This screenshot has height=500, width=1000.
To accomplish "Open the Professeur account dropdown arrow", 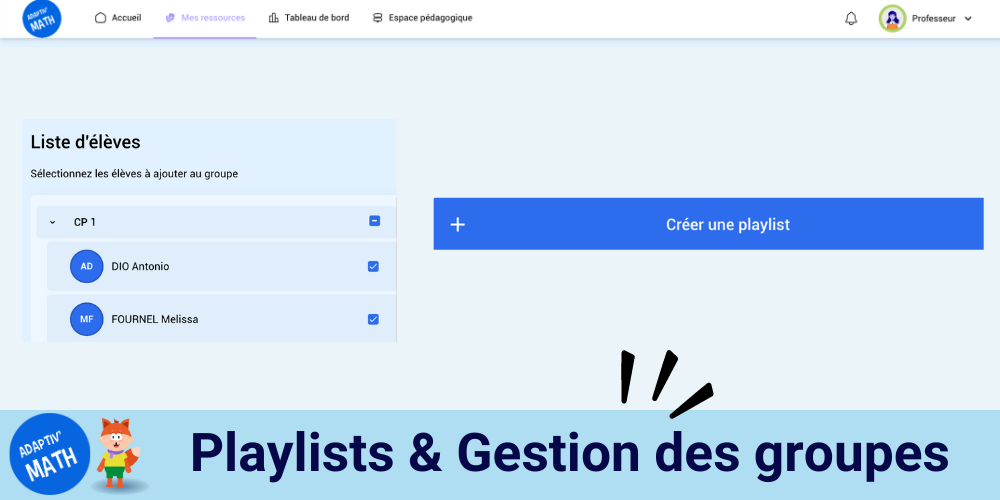I will 968,18.
